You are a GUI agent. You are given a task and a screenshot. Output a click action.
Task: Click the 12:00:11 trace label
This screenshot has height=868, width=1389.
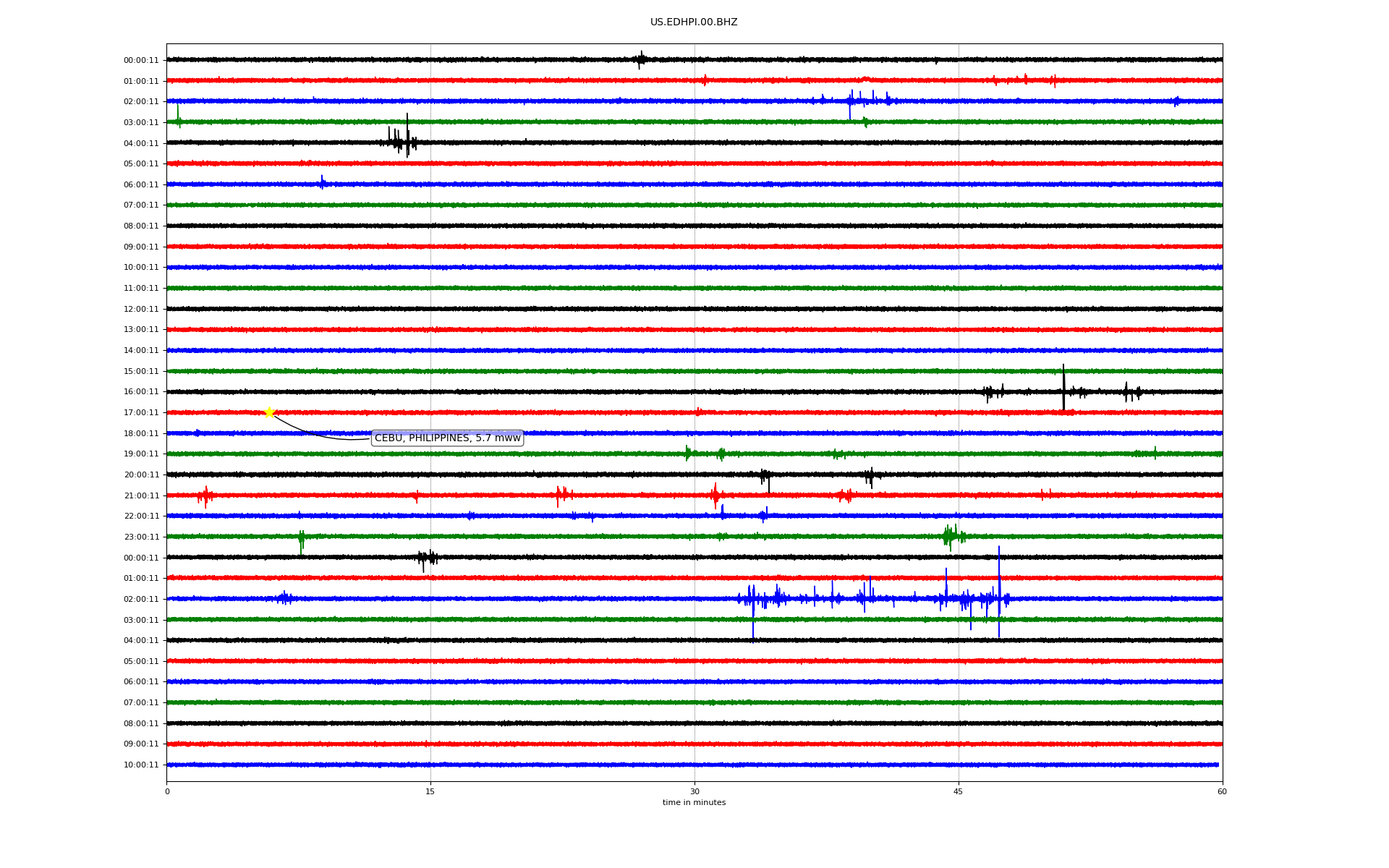[141, 310]
